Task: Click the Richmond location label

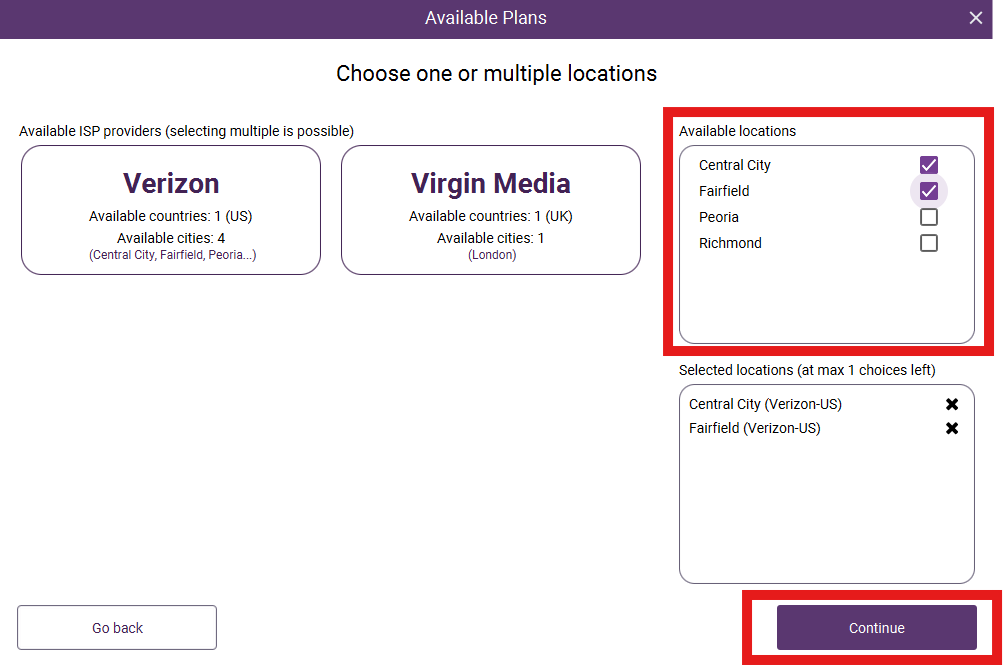Action: coord(730,243)
